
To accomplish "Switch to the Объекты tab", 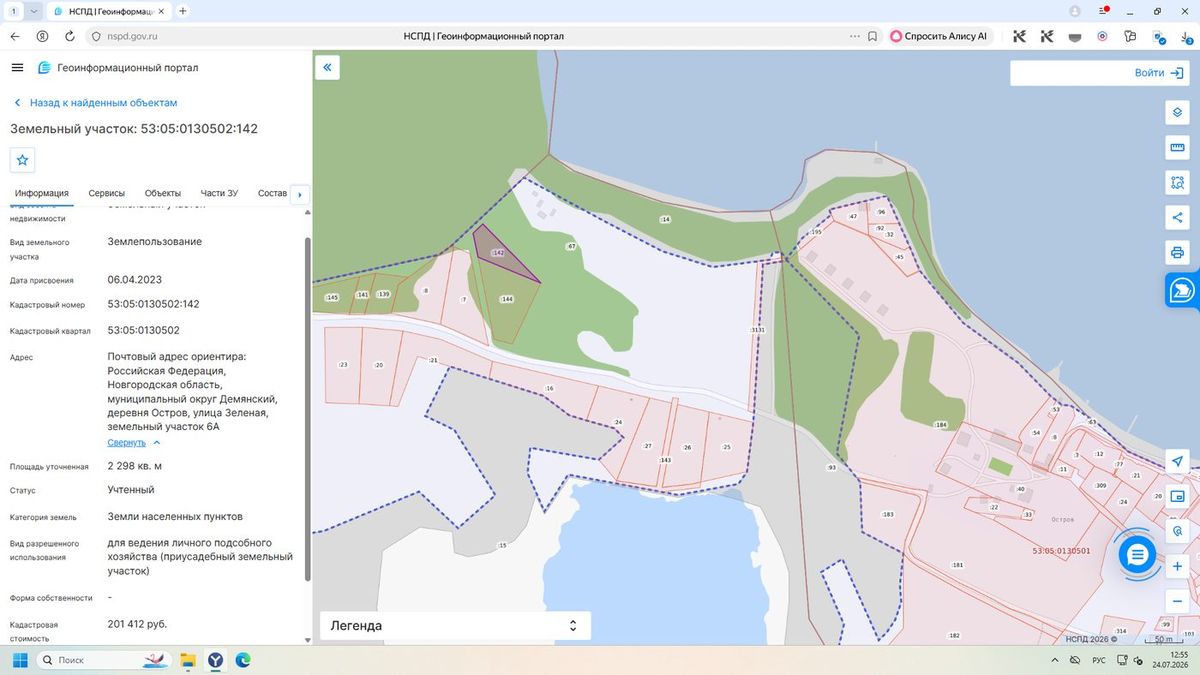I will click(163, 193).
